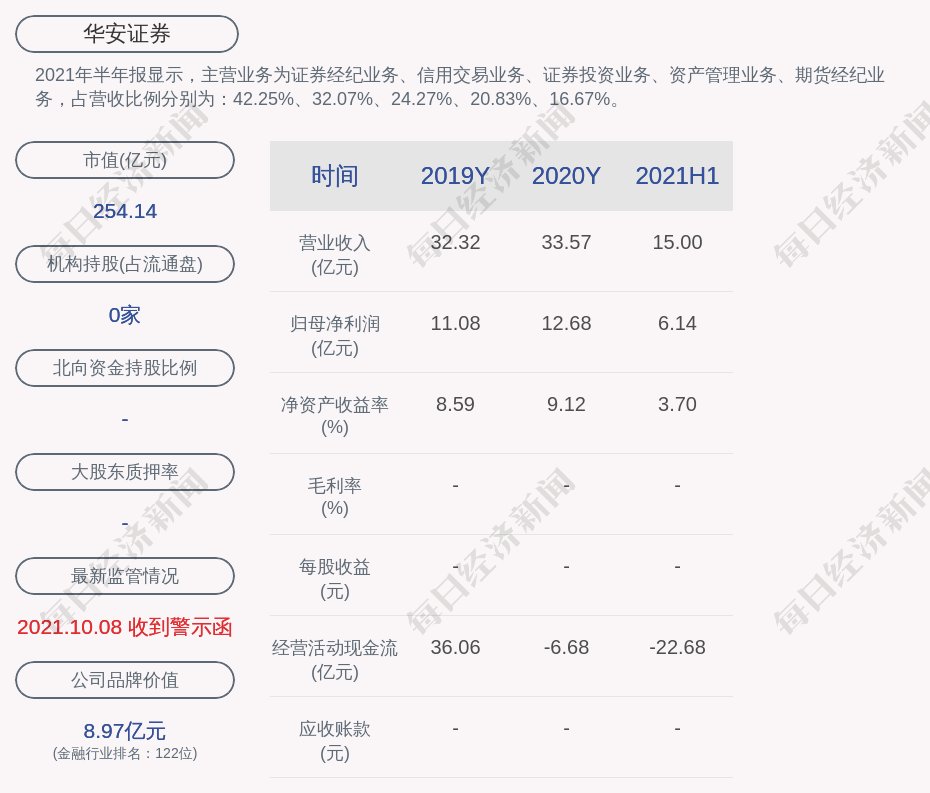Click the 经营活动现金流(亿元) row label

point(335,660)
